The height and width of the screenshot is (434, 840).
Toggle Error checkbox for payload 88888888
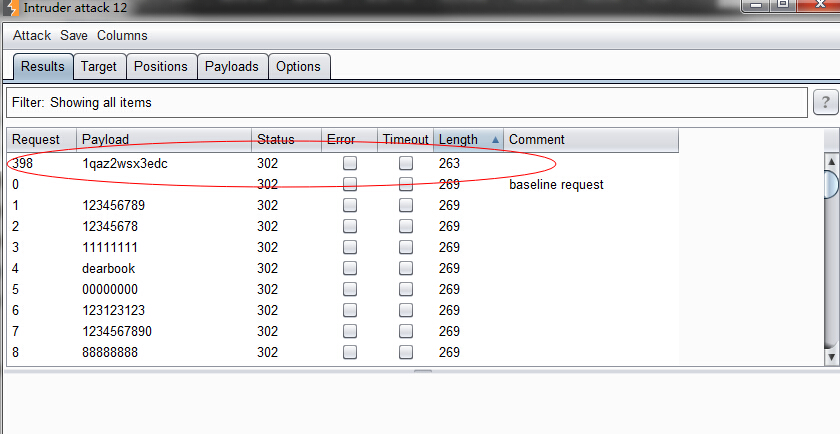350,352
